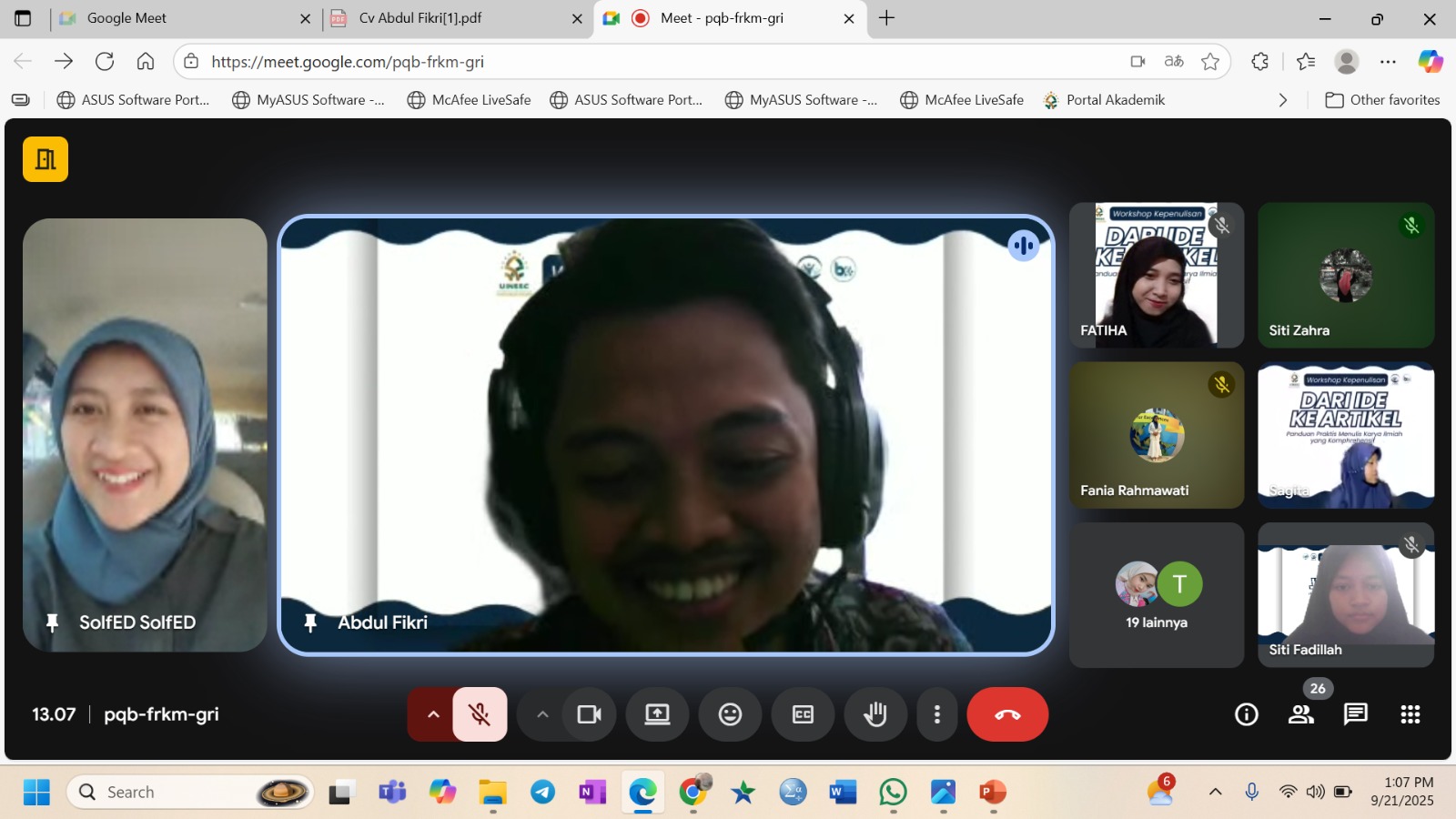Viewport: 1456px width, 819px height.
Task: Leave the call with red button
Action: (x=1007, y=714)
